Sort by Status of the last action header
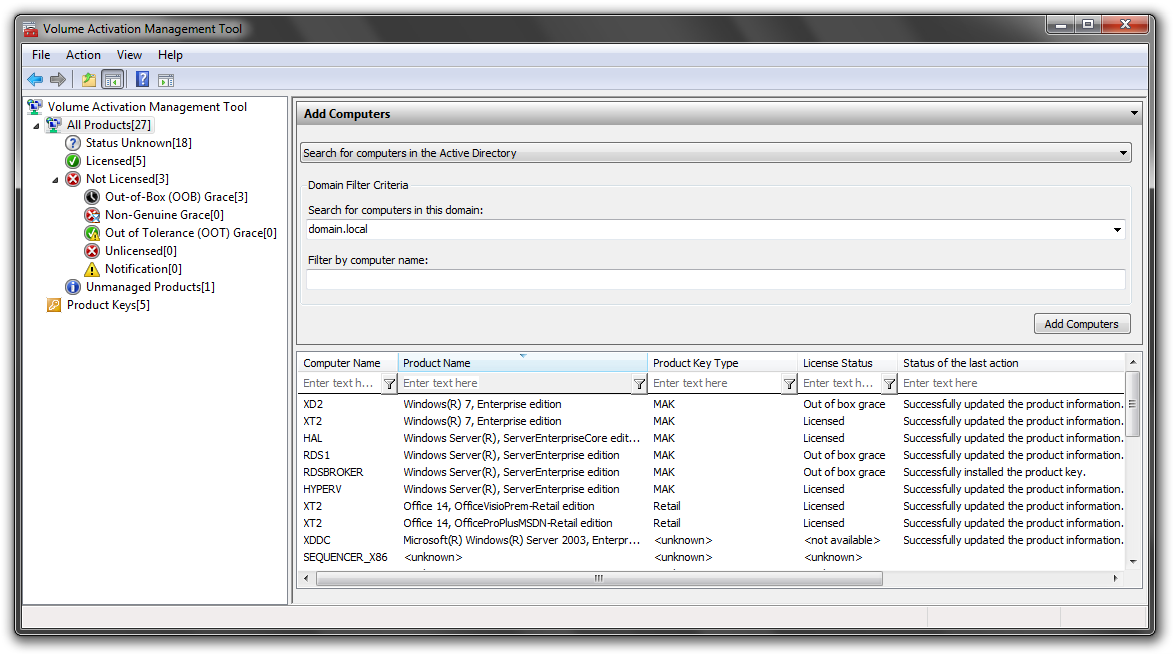The height and width of the screenshot is (654, 1174). tap(1011, 363)
